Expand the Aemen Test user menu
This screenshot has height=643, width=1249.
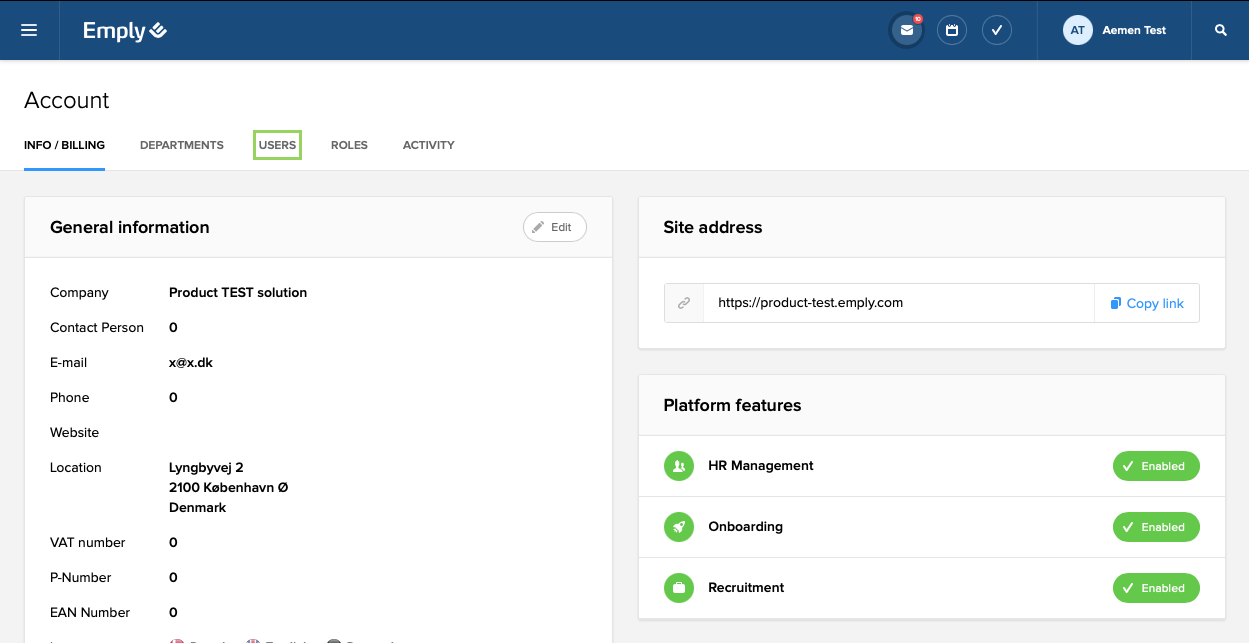tap(1134, 30)
